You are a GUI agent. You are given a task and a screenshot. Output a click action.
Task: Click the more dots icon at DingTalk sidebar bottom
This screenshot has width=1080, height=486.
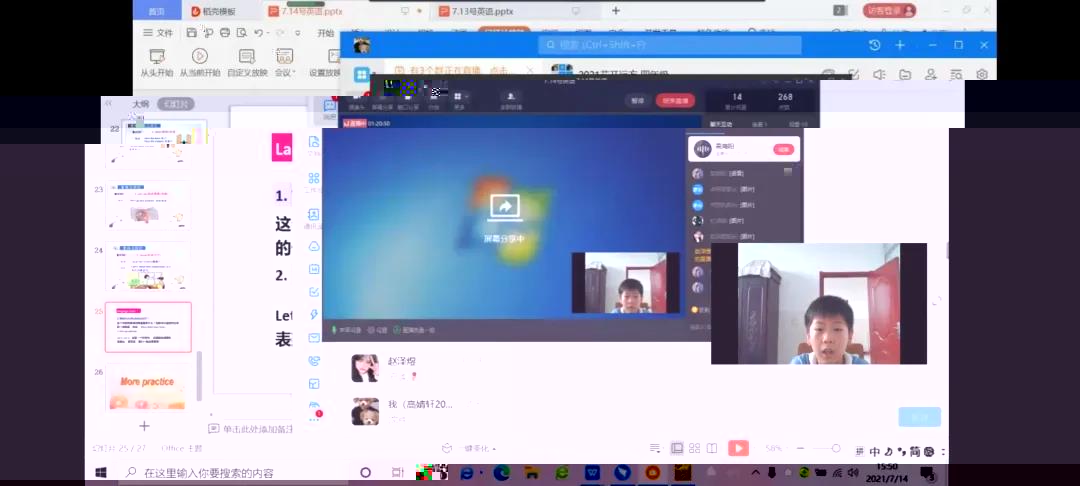(314, 418)
